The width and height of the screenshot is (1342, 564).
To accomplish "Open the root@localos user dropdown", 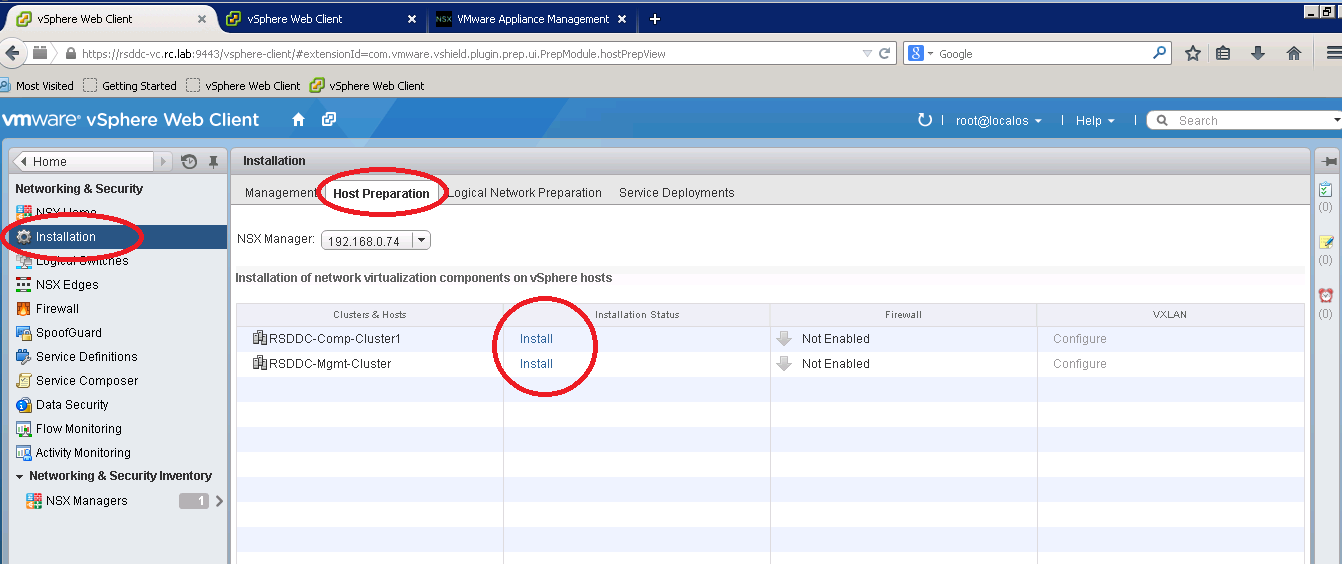I will [999, 121].
